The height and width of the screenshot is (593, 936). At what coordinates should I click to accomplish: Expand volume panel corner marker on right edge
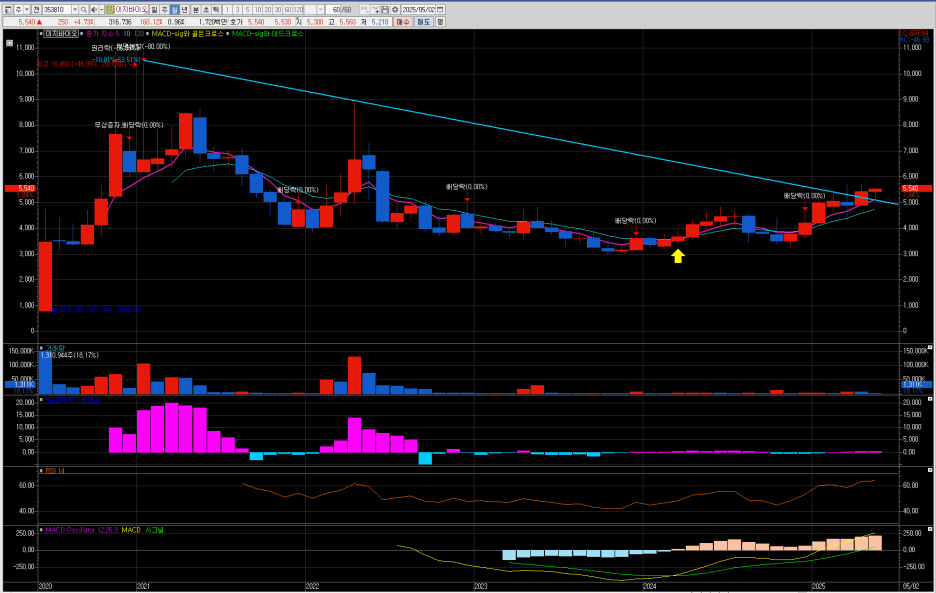(x=929, y=347)
